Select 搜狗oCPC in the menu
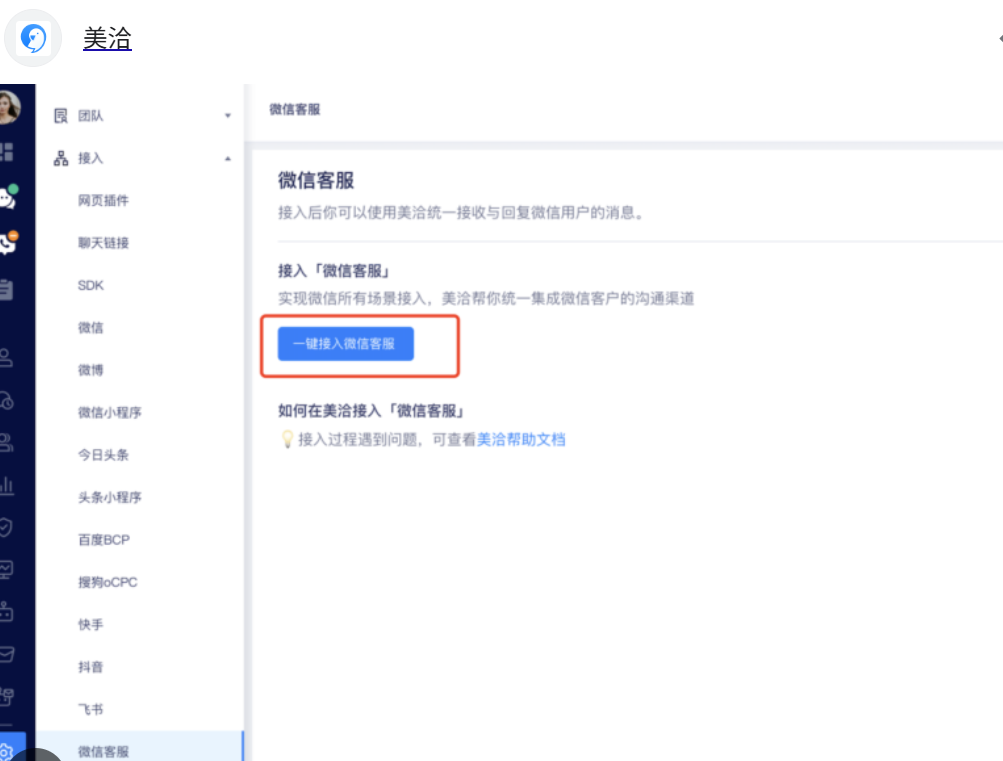 107,582
